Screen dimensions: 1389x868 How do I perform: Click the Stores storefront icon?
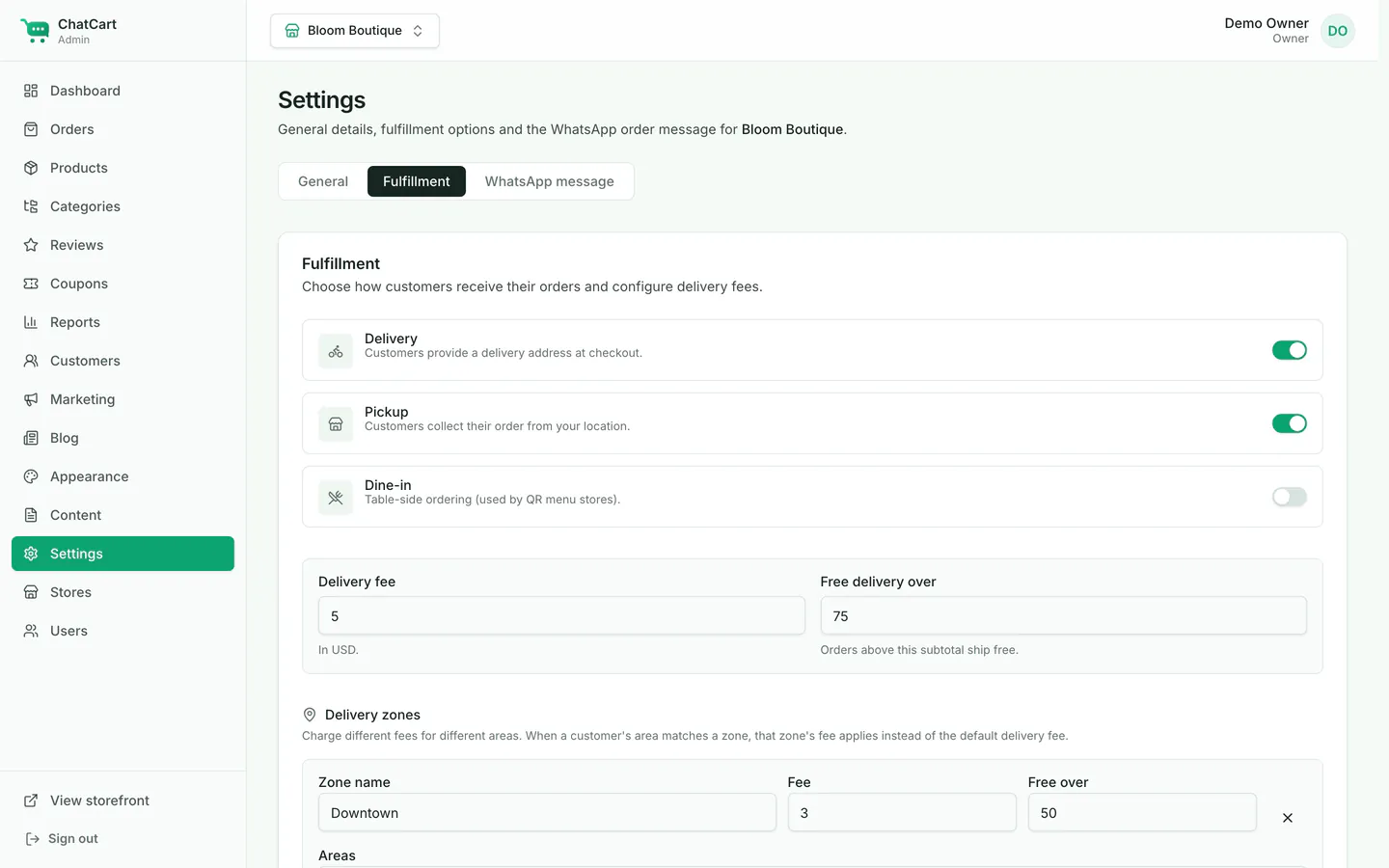(x=31, y=592)
